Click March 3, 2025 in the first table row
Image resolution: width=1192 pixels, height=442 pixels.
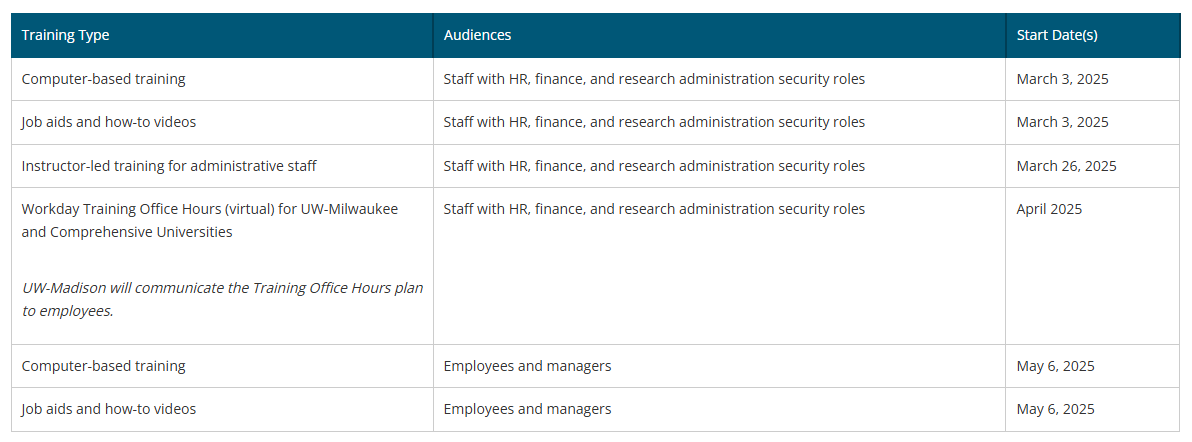click(x=1062, y=79)
